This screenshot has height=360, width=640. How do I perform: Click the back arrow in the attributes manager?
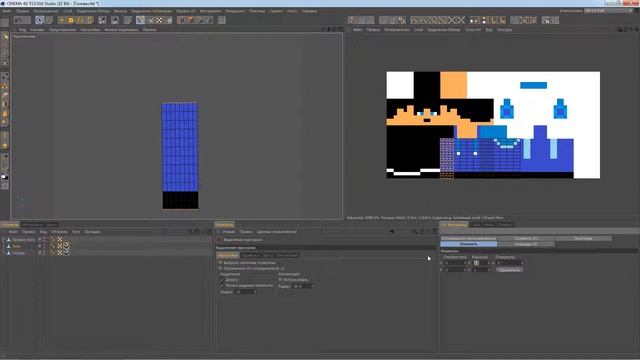point(391,231)
